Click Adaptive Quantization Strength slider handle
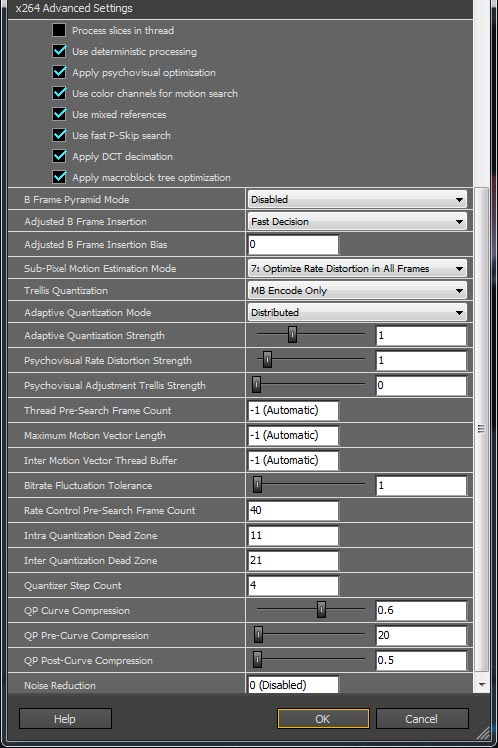 tap(292, 335)
